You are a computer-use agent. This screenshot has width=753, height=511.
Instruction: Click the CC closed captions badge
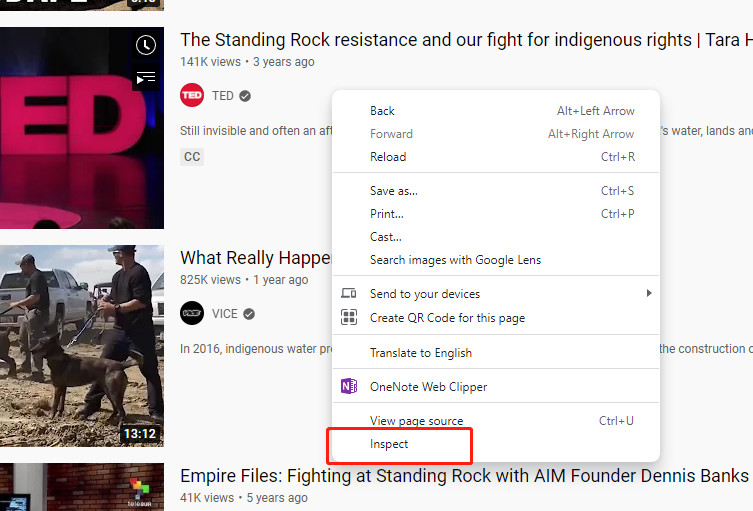point(192,157)
